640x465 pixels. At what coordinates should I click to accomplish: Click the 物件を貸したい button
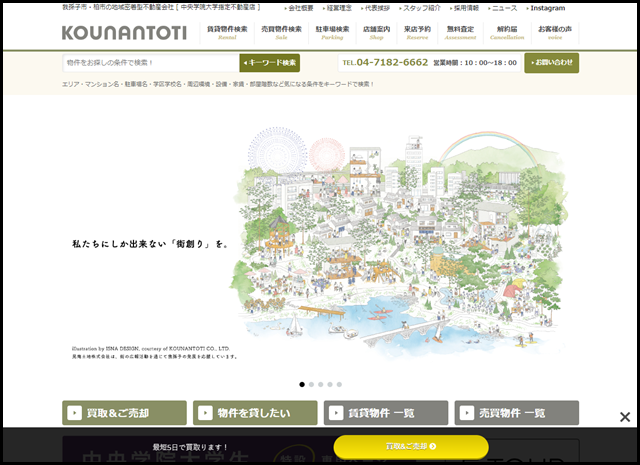255,413
